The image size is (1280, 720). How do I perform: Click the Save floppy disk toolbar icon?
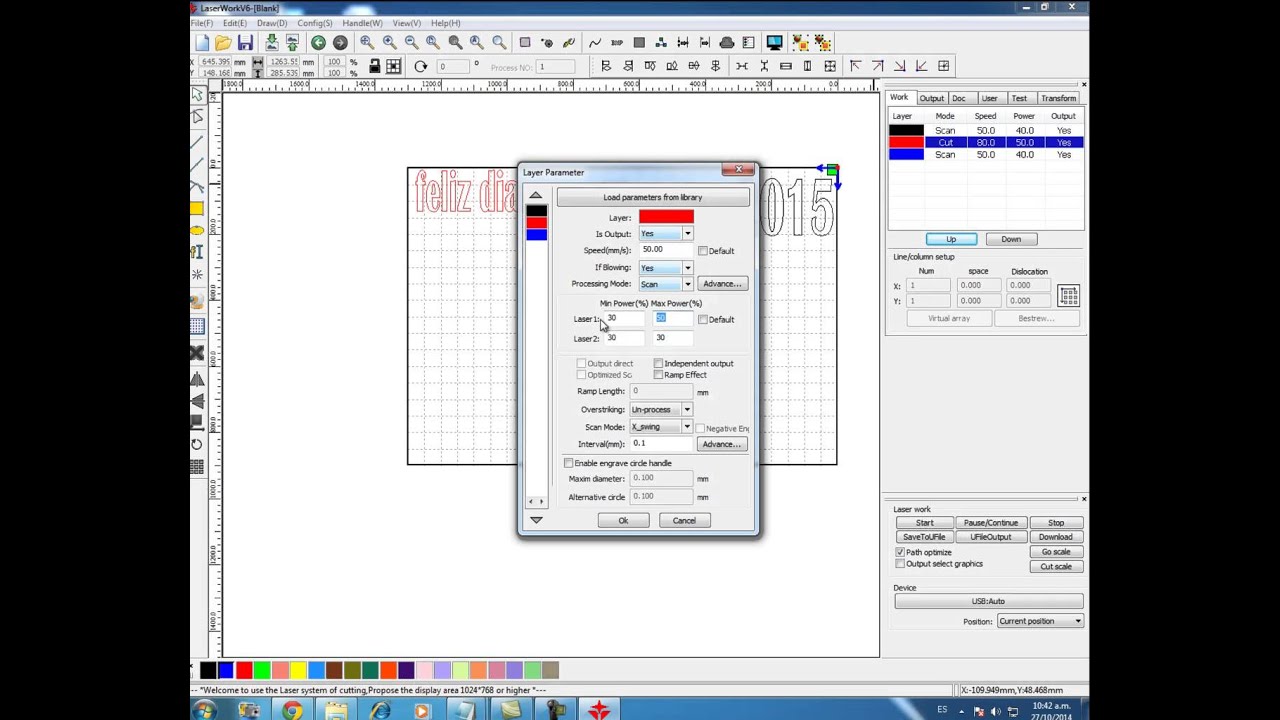pyautogui.click(x=245, y=43)
